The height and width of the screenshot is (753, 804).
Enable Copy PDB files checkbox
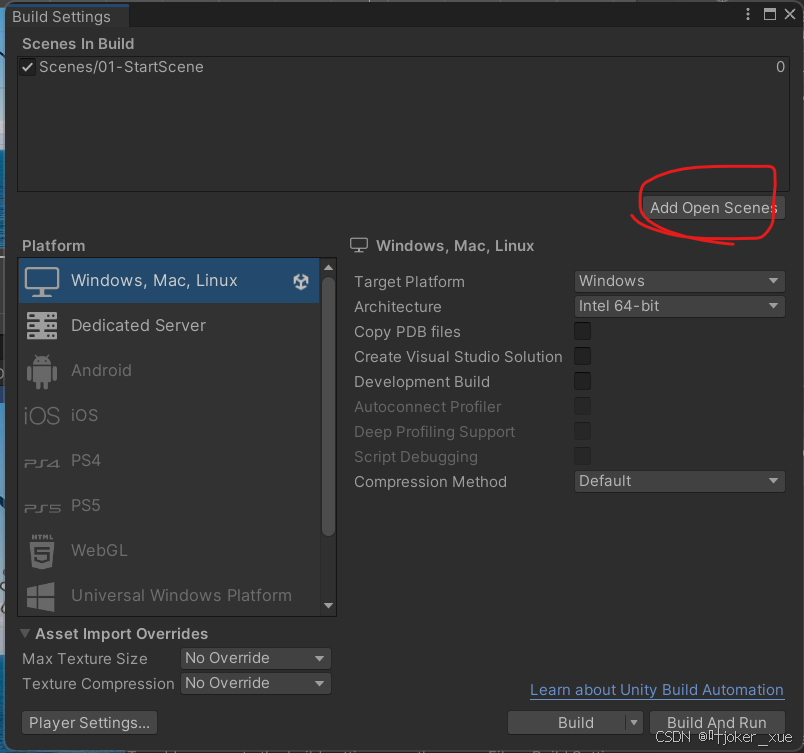tap(582, 331)
